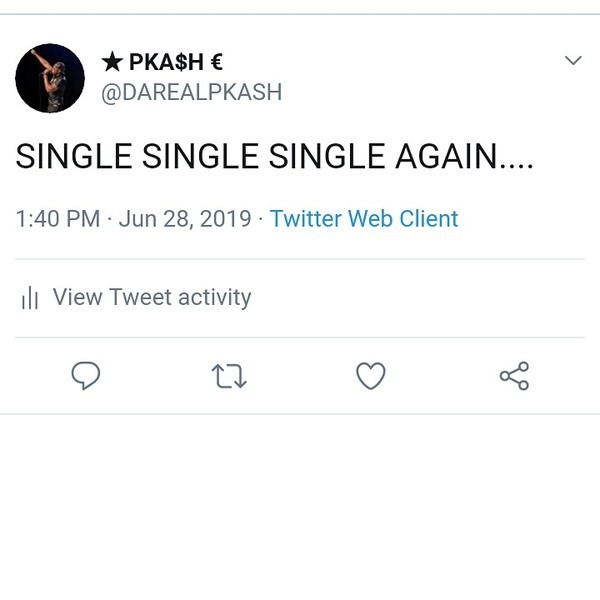
Task: Retweet this tweet using the arrows icon
Action: pyautogui.click(x=229, y=376)
